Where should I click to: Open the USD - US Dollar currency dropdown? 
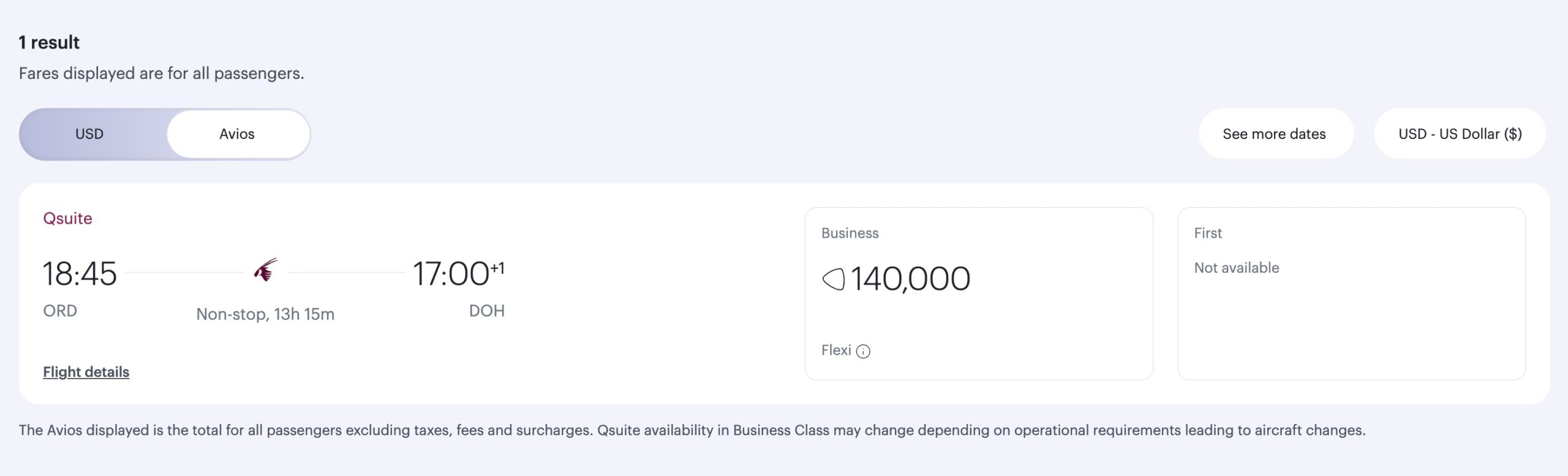[1460, 134]
